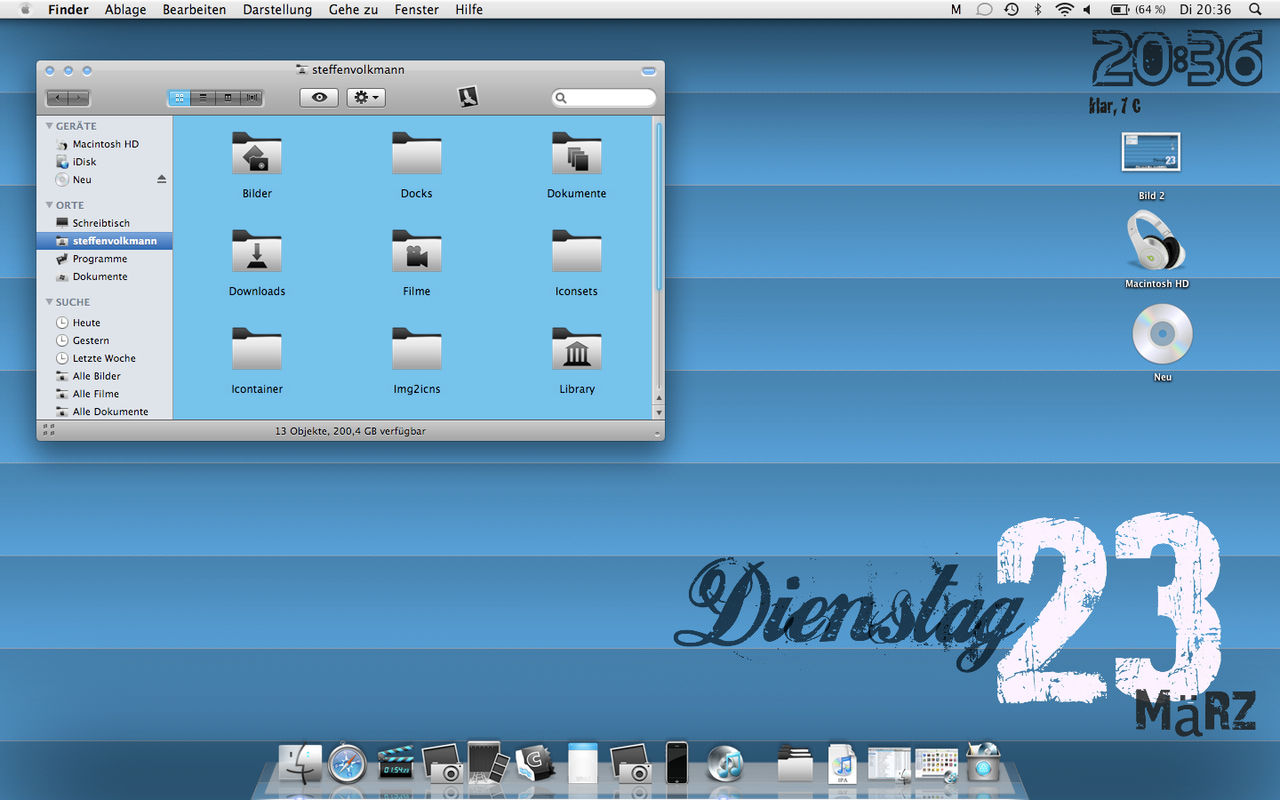Select Macintosh HD in the sidebar
1280x800 pixels.
104,144
